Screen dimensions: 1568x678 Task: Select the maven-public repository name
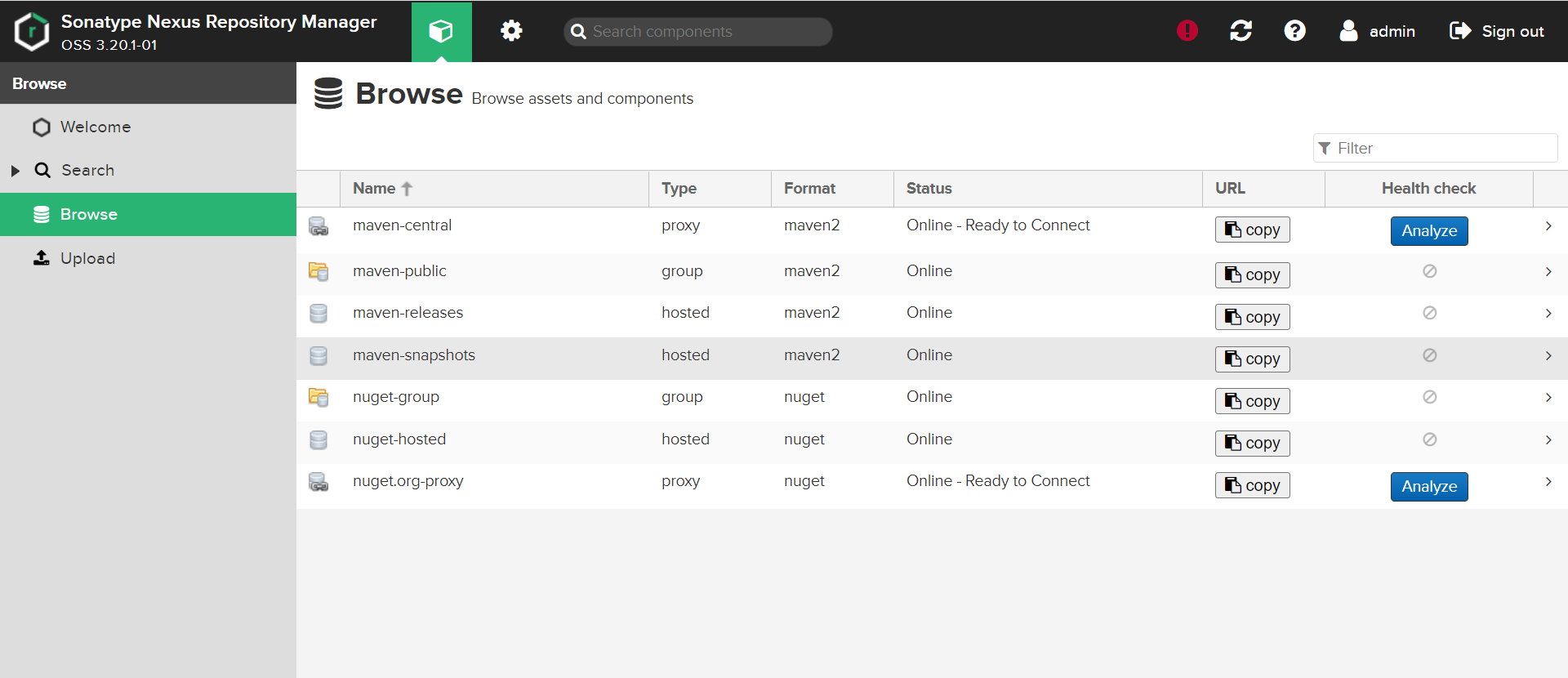click(x=399, y=271)
